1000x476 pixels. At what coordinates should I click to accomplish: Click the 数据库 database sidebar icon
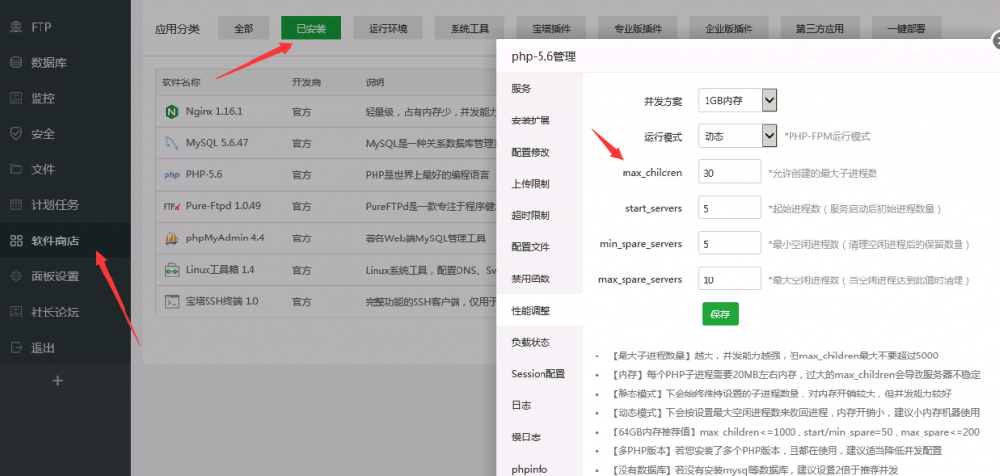(17, 63)
